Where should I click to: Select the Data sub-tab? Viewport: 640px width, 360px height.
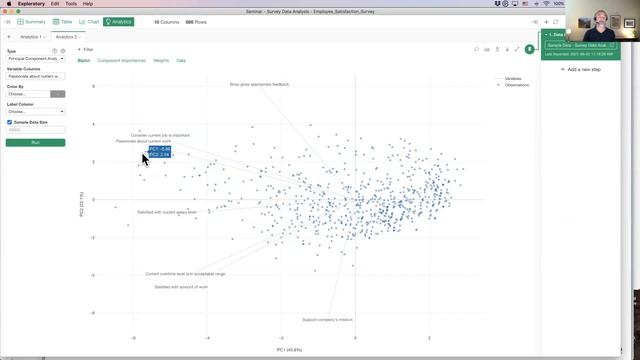coord(181,60)
